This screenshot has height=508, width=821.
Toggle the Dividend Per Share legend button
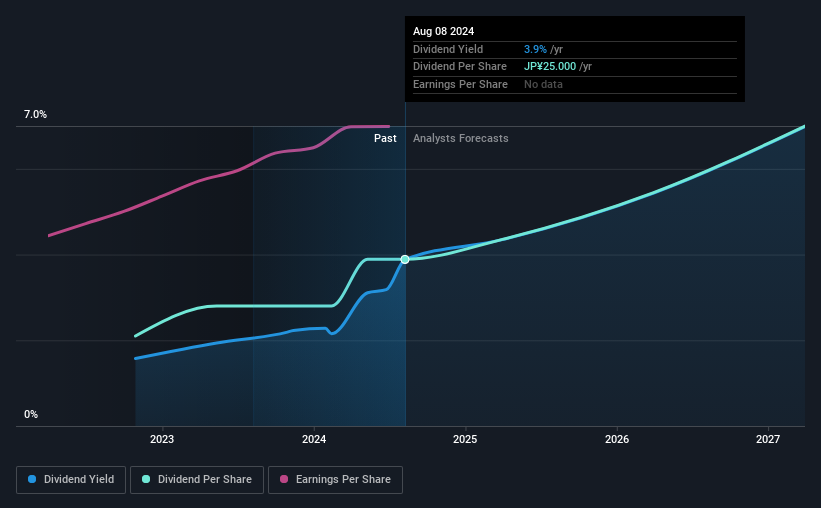click(x=197, y=480)
